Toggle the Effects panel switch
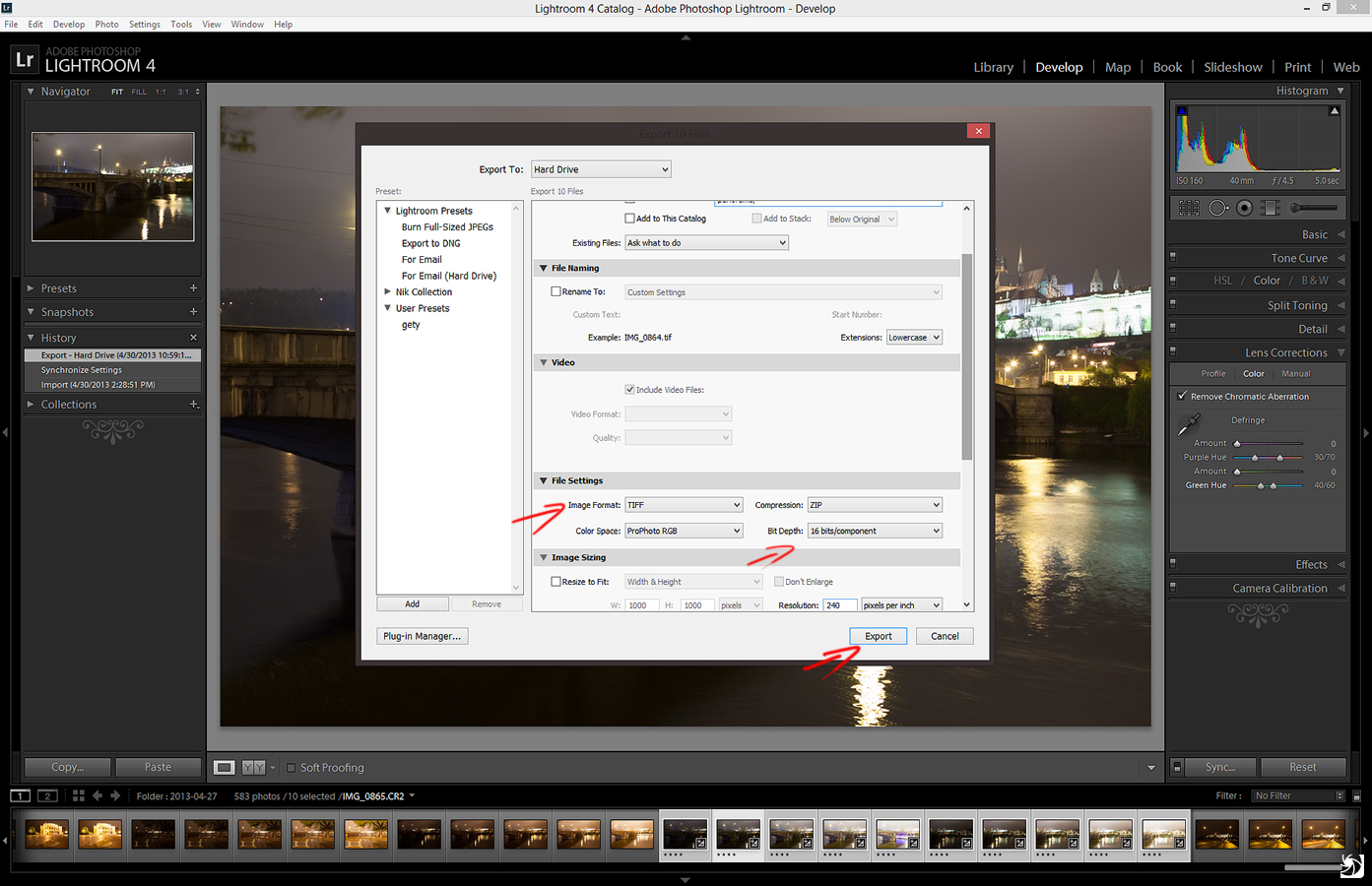Viewport: 1372px width, 886px height. coord(1173,564)
